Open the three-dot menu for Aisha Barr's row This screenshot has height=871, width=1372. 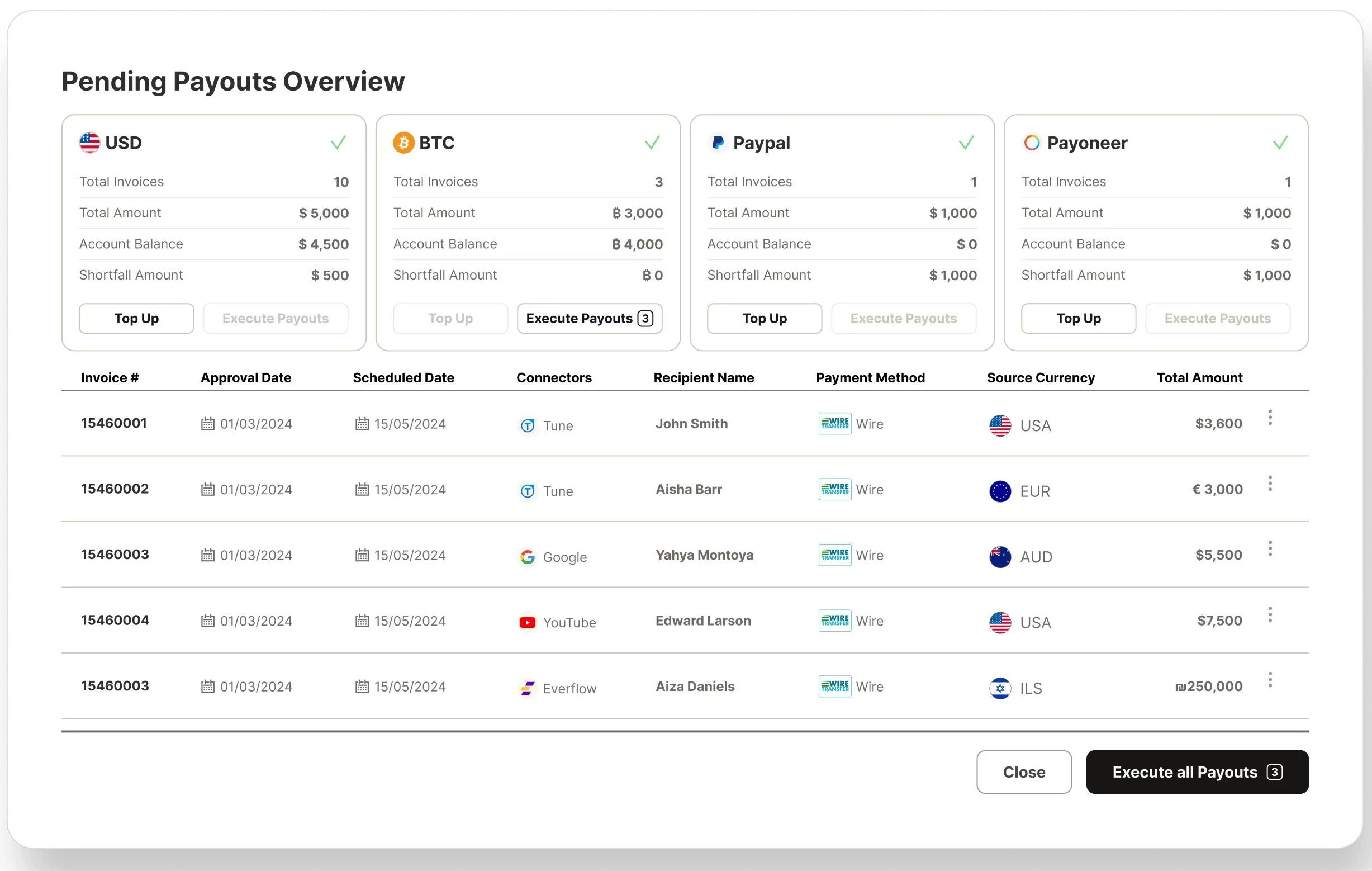click(1270, 484)
